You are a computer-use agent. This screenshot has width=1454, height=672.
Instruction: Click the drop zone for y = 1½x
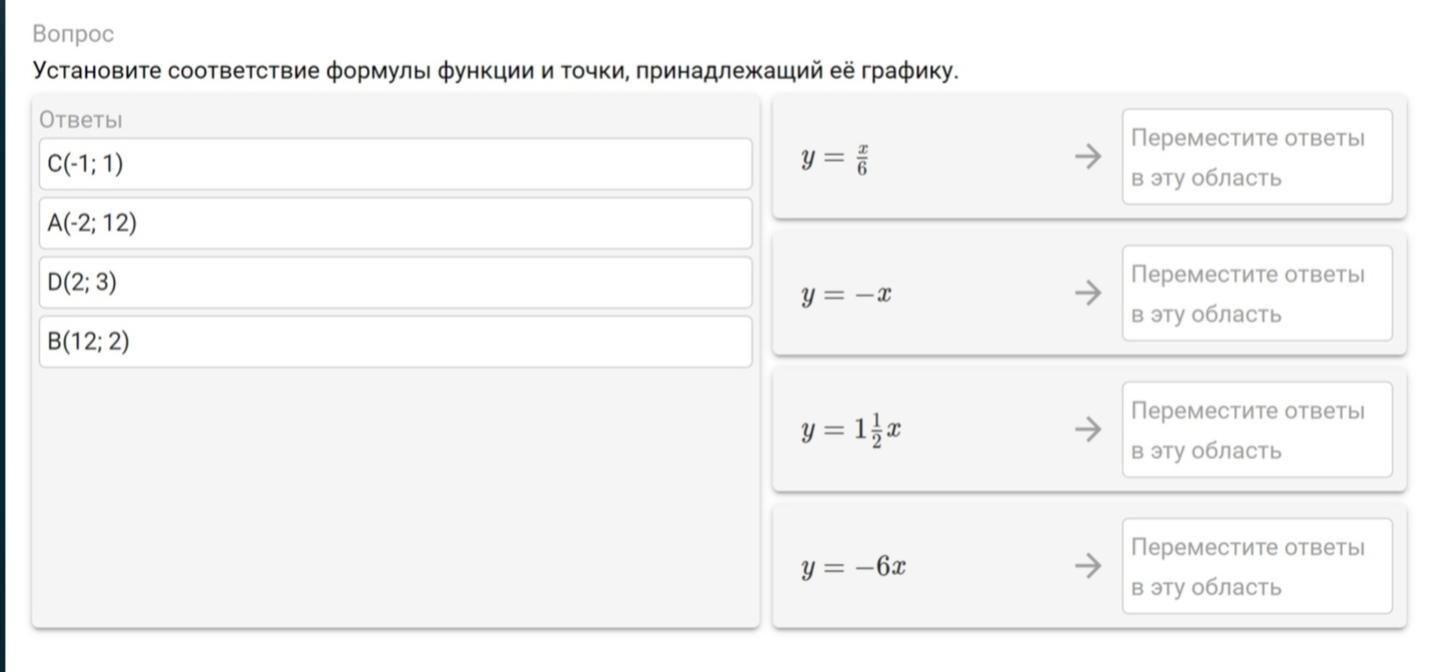[x=1256, y=430]
